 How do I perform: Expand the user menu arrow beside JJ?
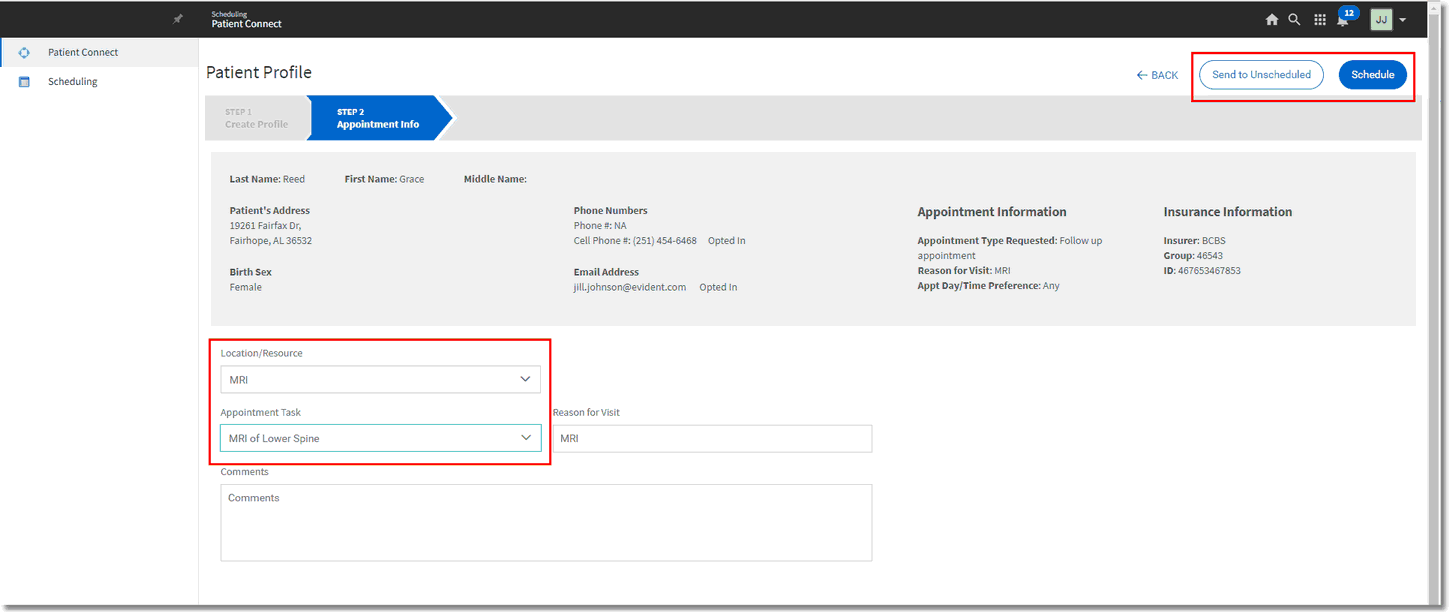(1403, 20)
